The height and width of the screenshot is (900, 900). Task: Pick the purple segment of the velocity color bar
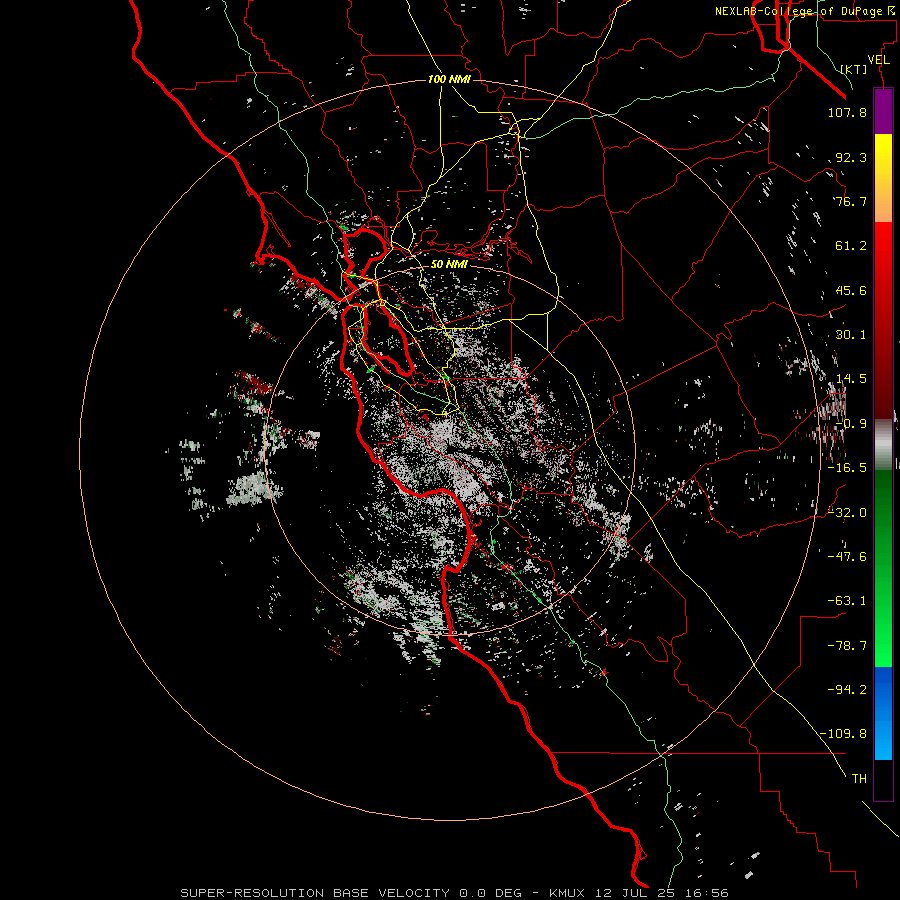pyautogui.click(x=883, y=111)
